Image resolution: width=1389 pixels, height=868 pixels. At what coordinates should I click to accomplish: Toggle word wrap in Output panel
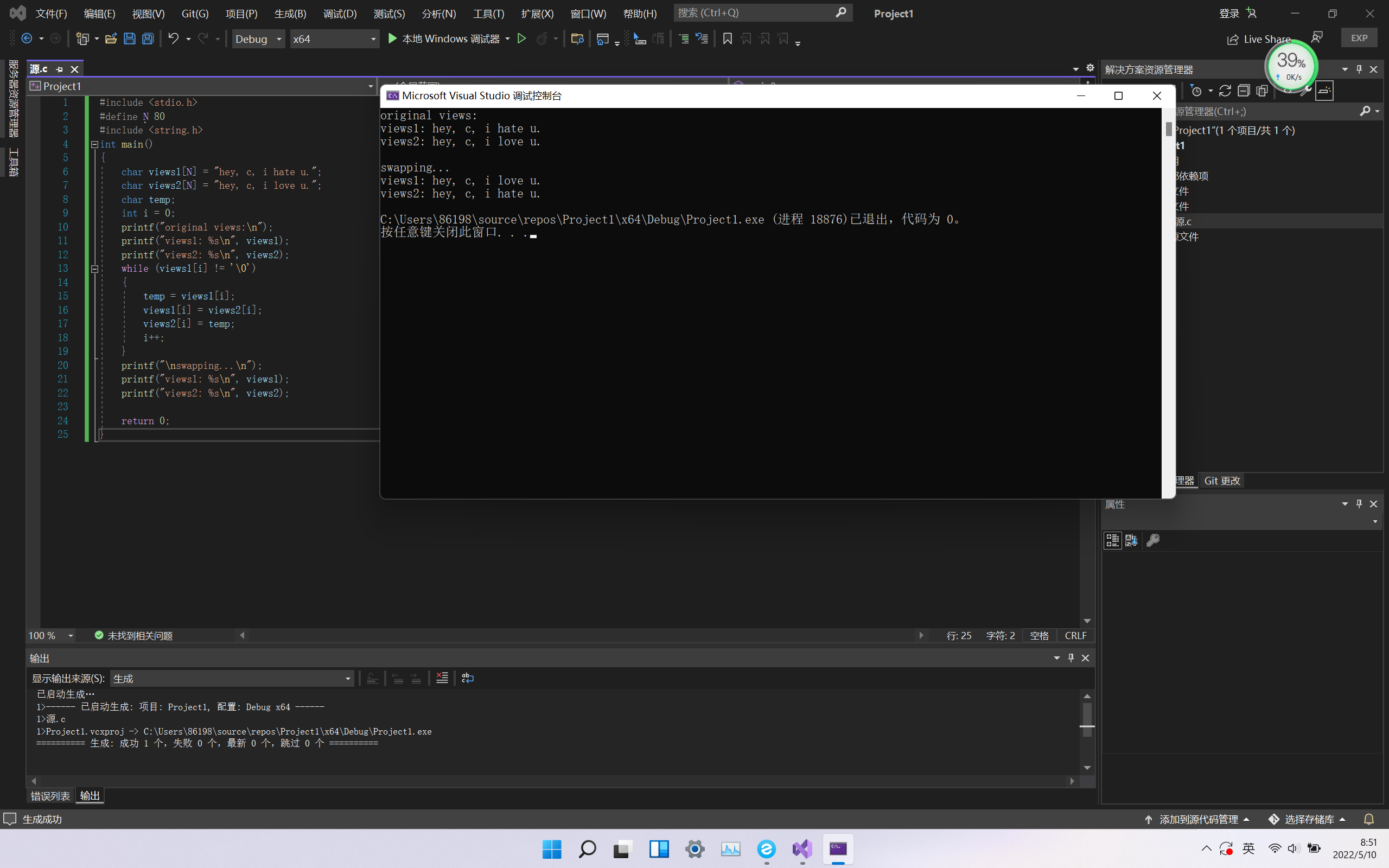pyautogui.click(x=467, y=678)
